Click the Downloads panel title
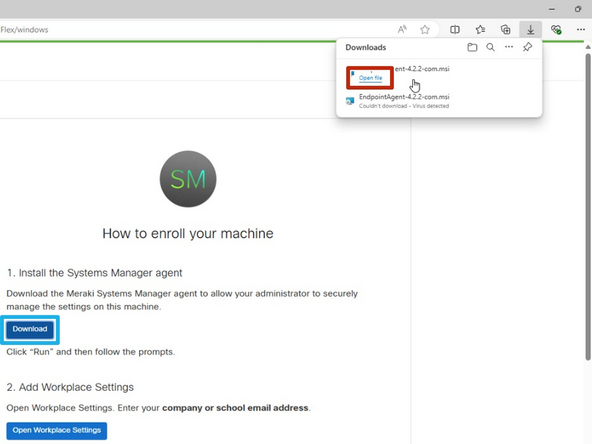Image resolution: width=592 pixels, height=444 pixels. coord(365,47)
